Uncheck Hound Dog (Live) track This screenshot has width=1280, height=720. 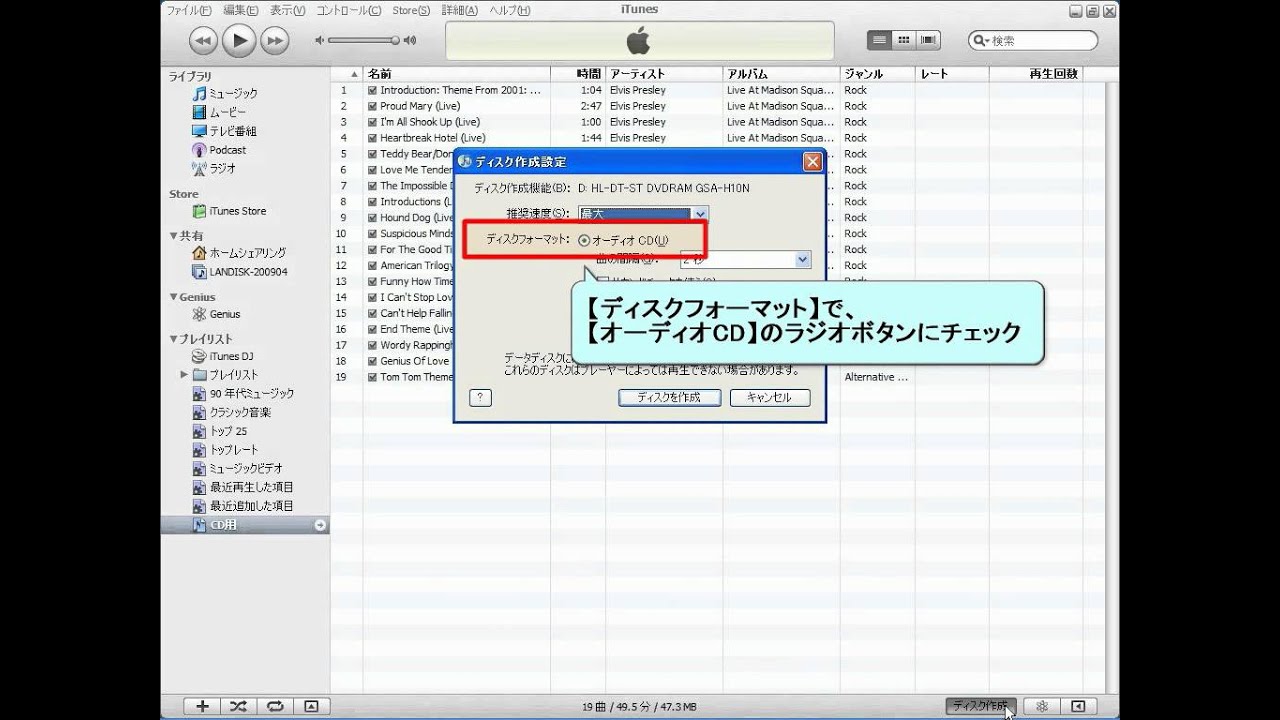(x=372, y=218)
